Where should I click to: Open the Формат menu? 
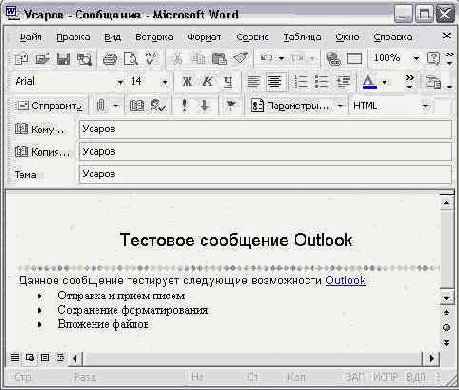coord(204,37)
